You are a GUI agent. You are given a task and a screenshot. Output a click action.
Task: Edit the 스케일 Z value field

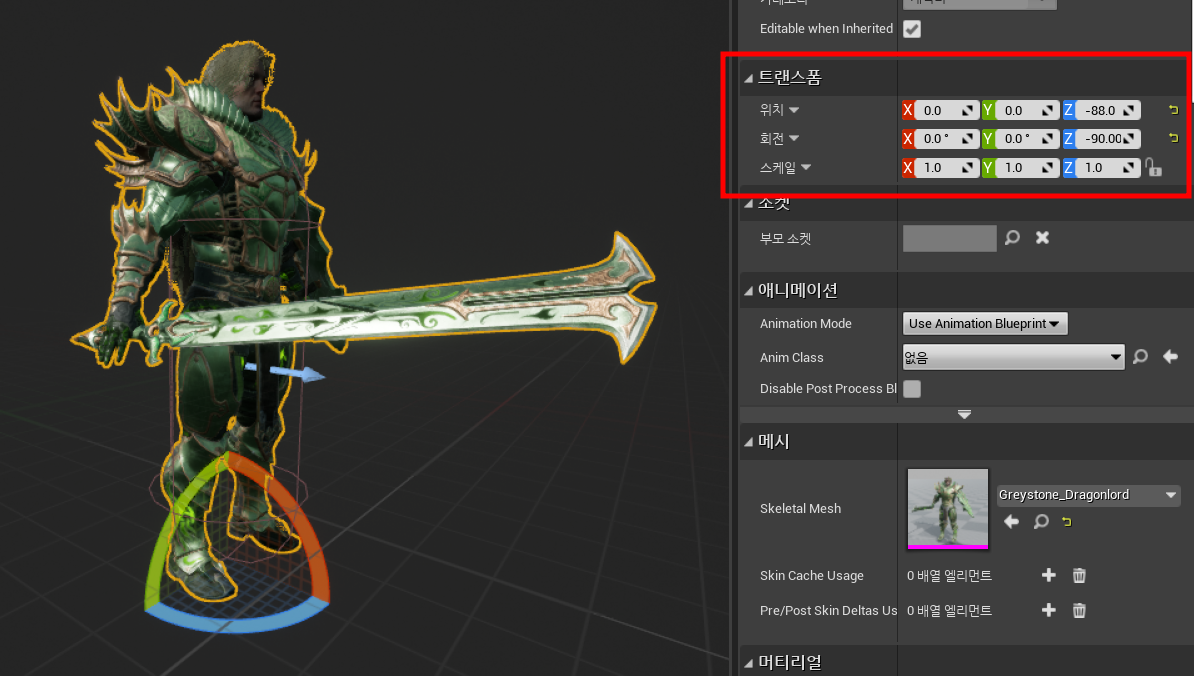pyautogui.click(x=1107, y=167)
